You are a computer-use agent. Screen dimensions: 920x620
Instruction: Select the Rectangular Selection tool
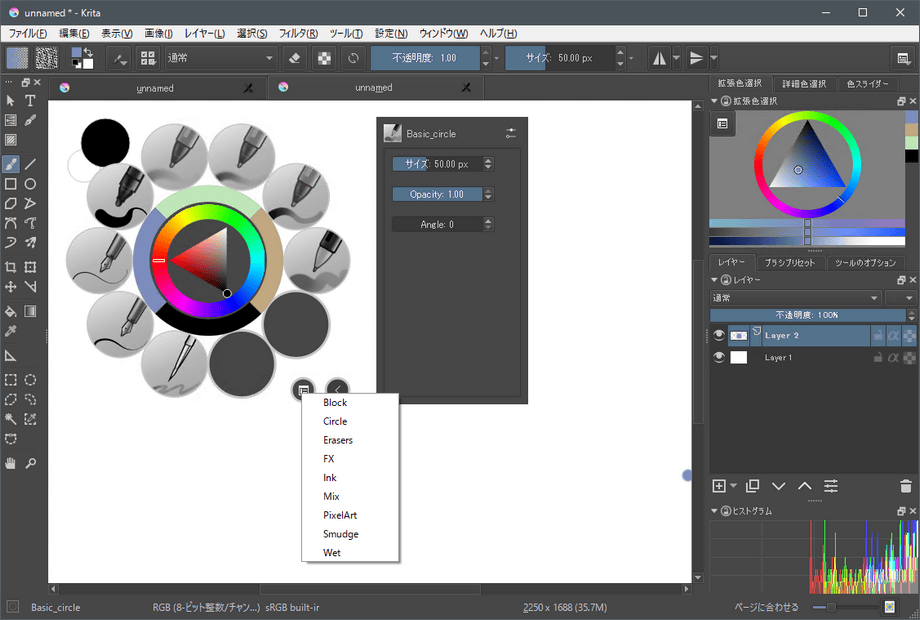(x=10, y=380)
